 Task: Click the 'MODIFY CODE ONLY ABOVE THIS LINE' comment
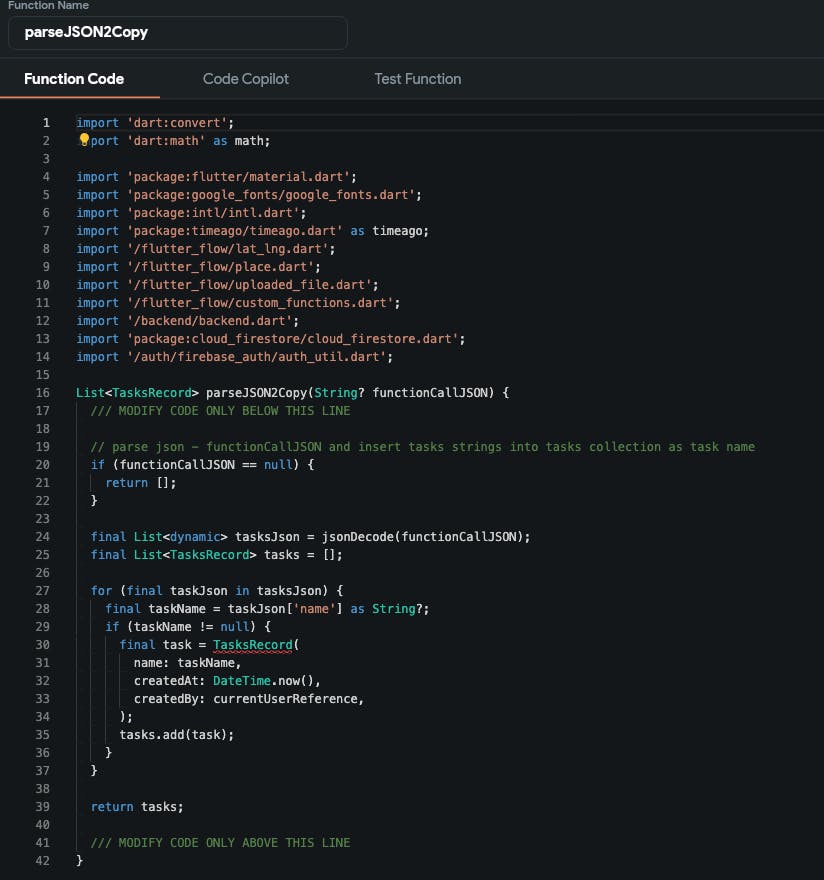[220, 843]
